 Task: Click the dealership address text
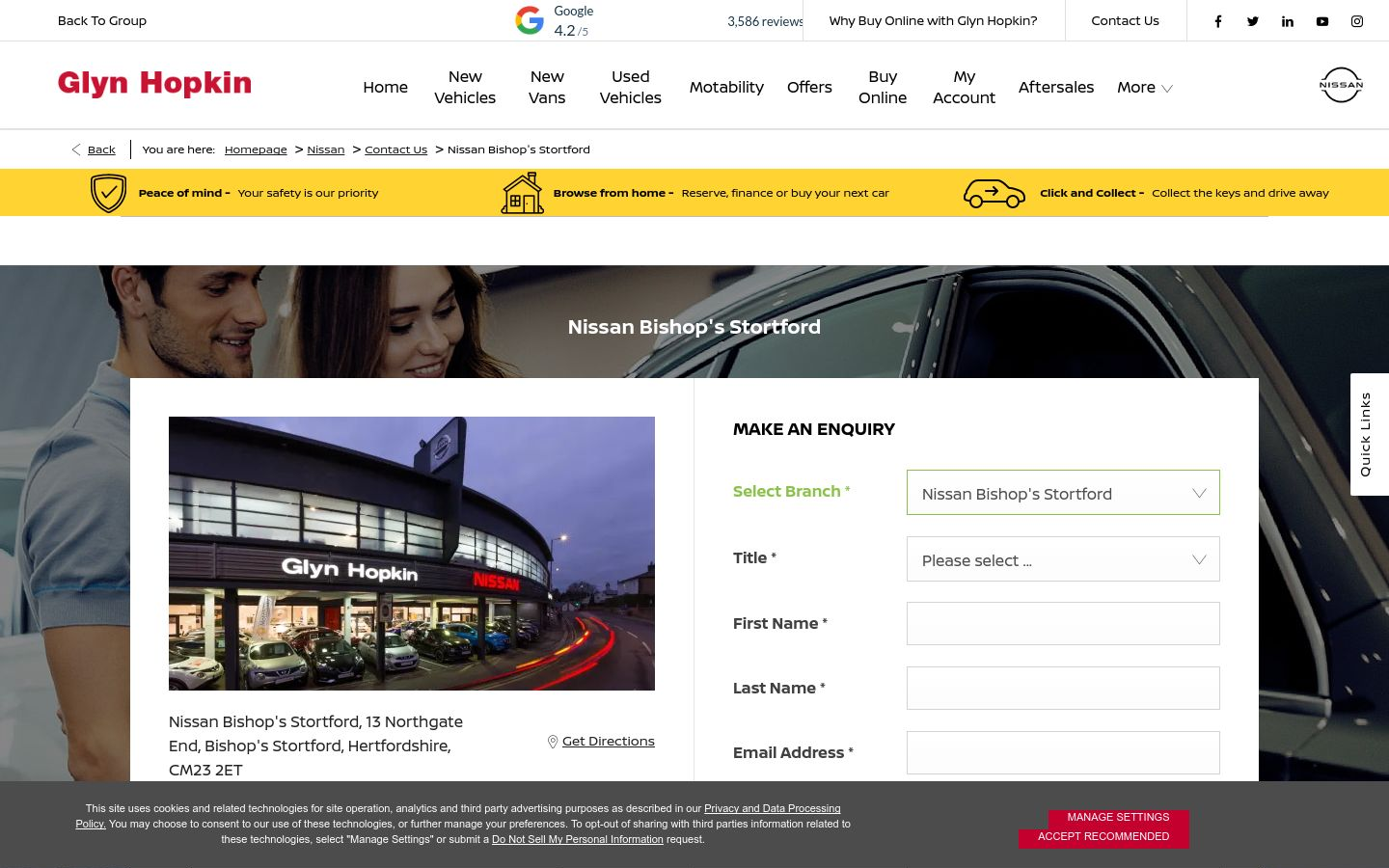(315, 746)
